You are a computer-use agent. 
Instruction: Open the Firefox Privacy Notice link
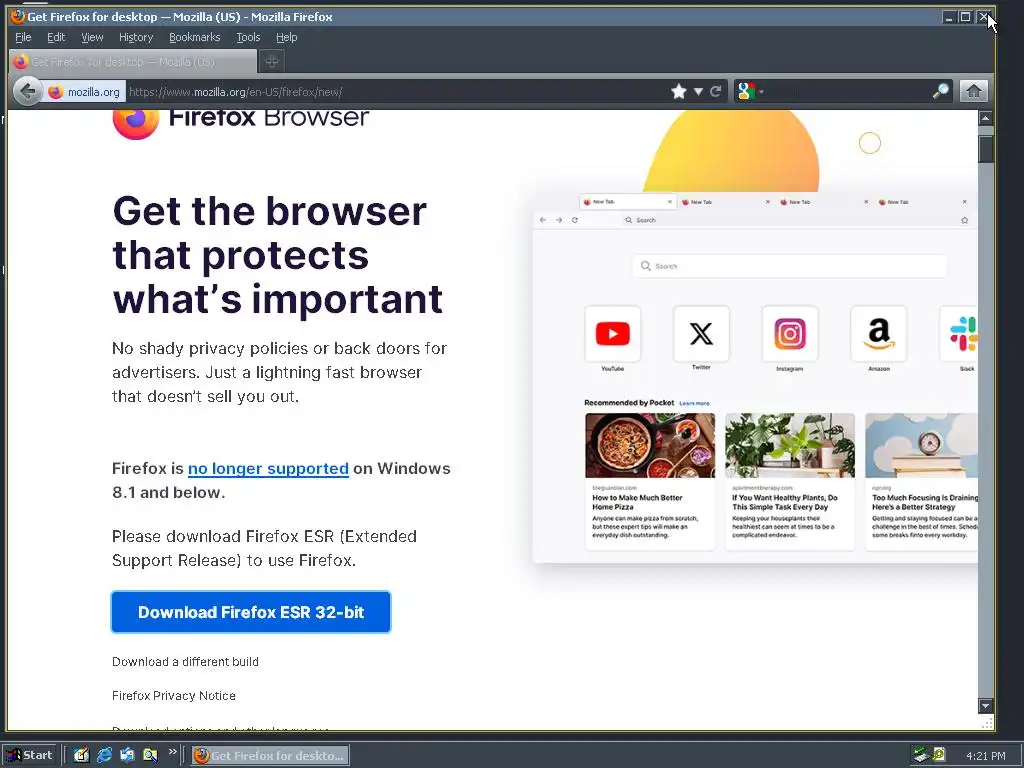[174, 696]
